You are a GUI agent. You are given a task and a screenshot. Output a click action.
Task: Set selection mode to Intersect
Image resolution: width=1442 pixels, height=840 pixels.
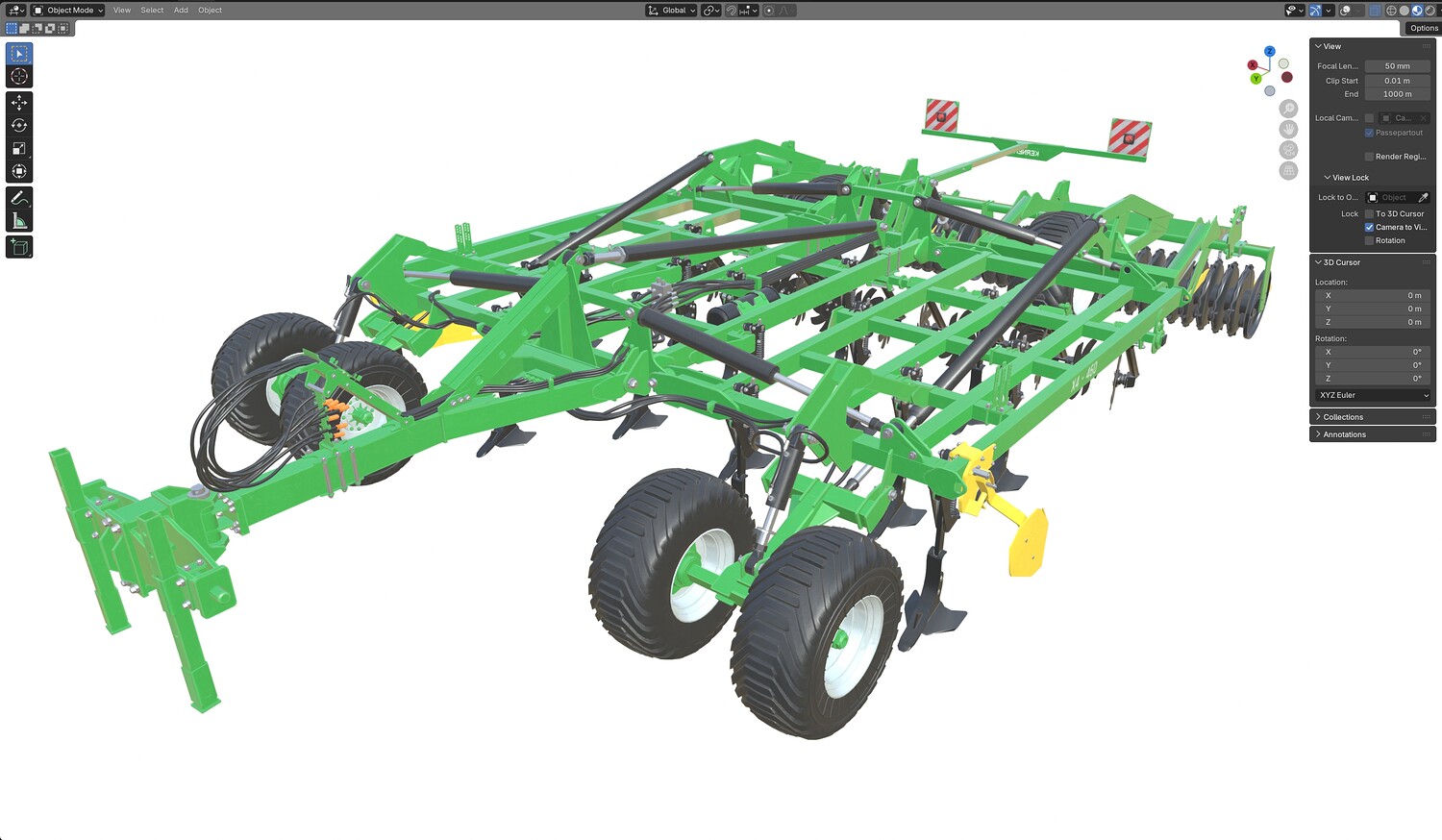click(62, 29)
